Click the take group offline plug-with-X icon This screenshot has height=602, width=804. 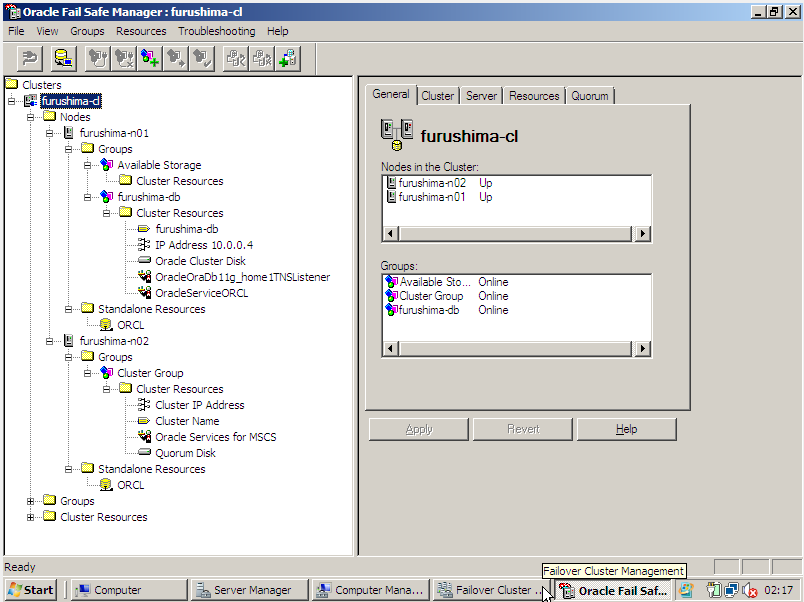[124, 58]
